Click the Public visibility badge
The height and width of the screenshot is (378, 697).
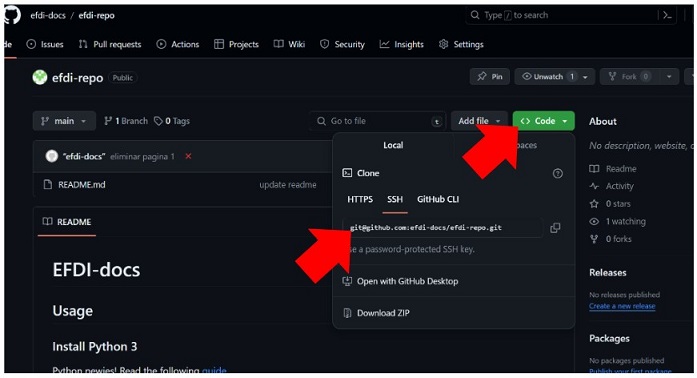point(122,78)
